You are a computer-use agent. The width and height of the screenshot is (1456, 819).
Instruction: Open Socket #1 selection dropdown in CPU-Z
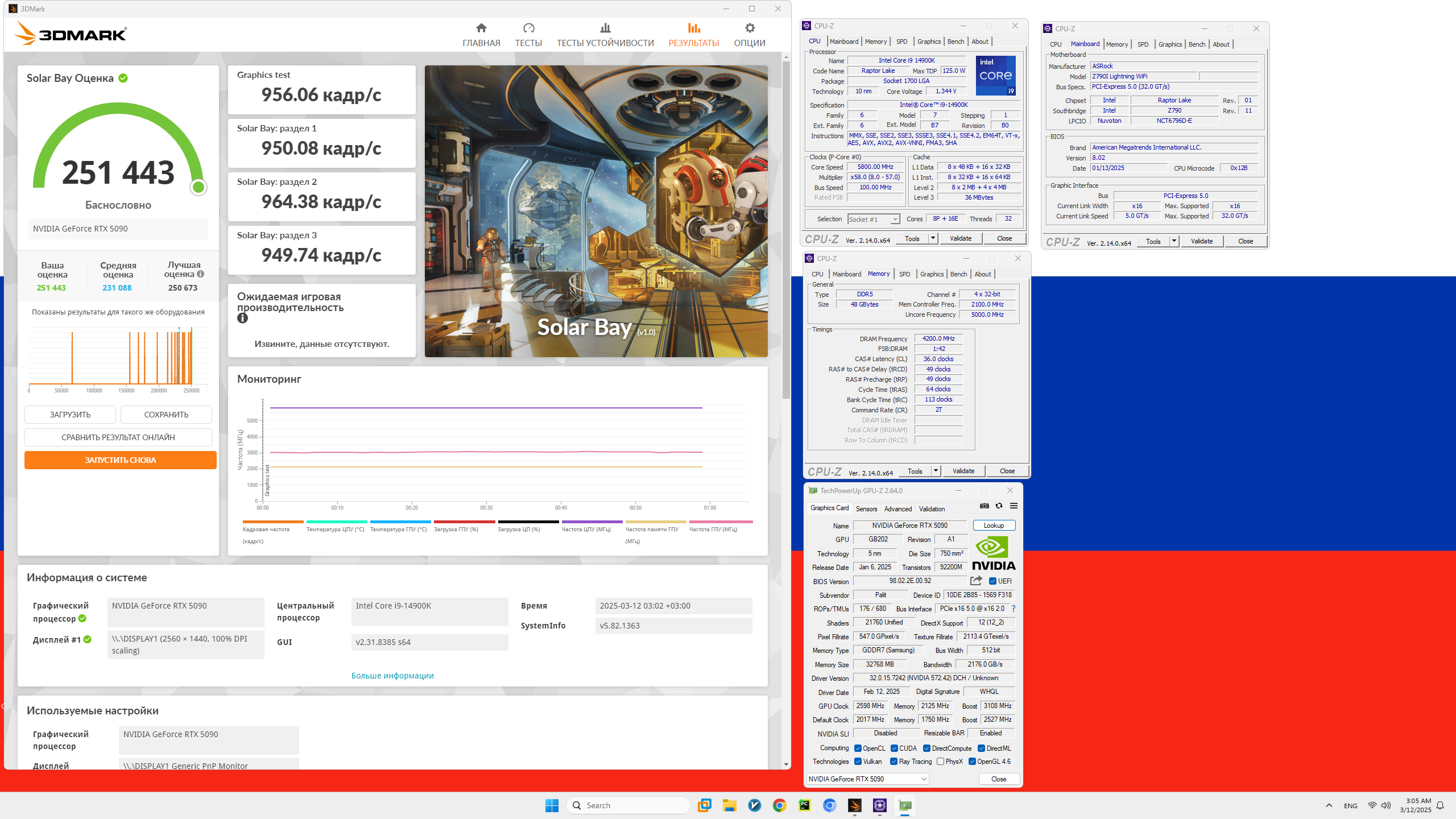[x=874, y=219]
